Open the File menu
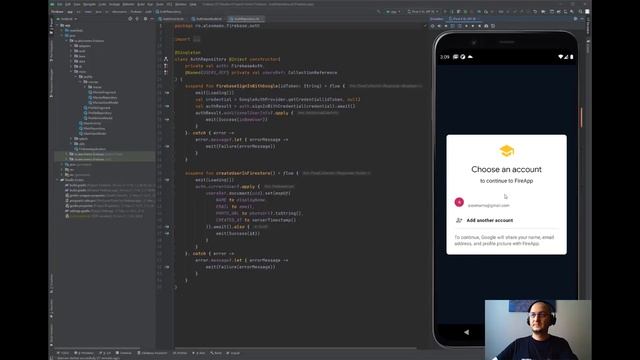This screenshot has height=360, width=640. pyautogui.click(x=59, y=4)
